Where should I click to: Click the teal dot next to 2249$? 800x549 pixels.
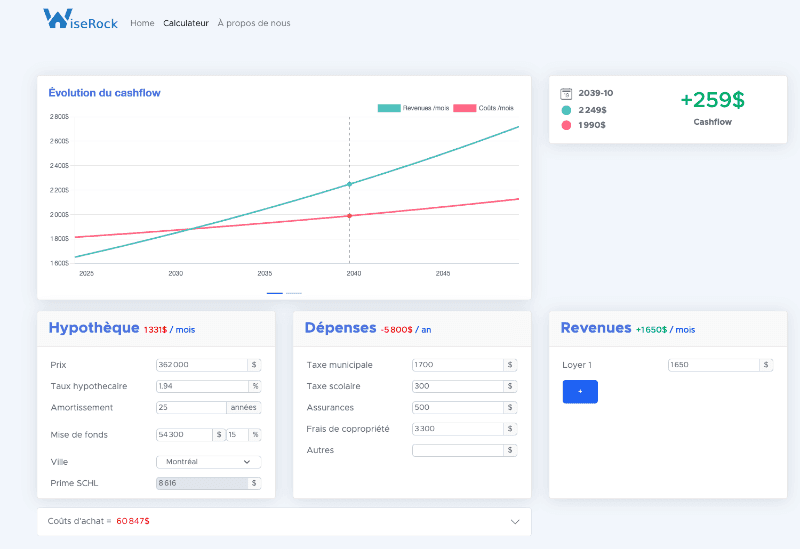[x=566, y=110]
